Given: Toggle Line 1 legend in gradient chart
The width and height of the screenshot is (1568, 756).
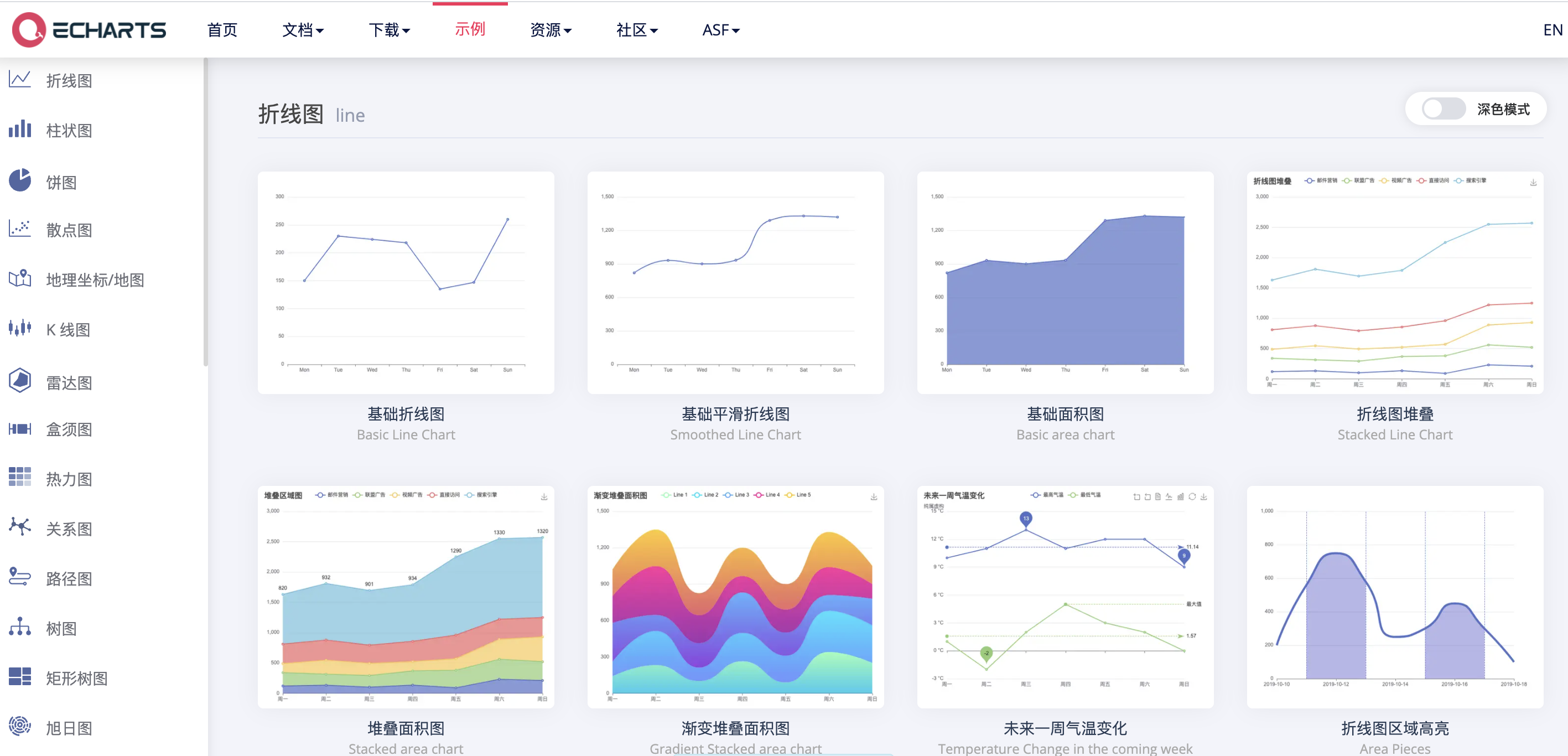Looking at the screenshot, I should (674, 495).
